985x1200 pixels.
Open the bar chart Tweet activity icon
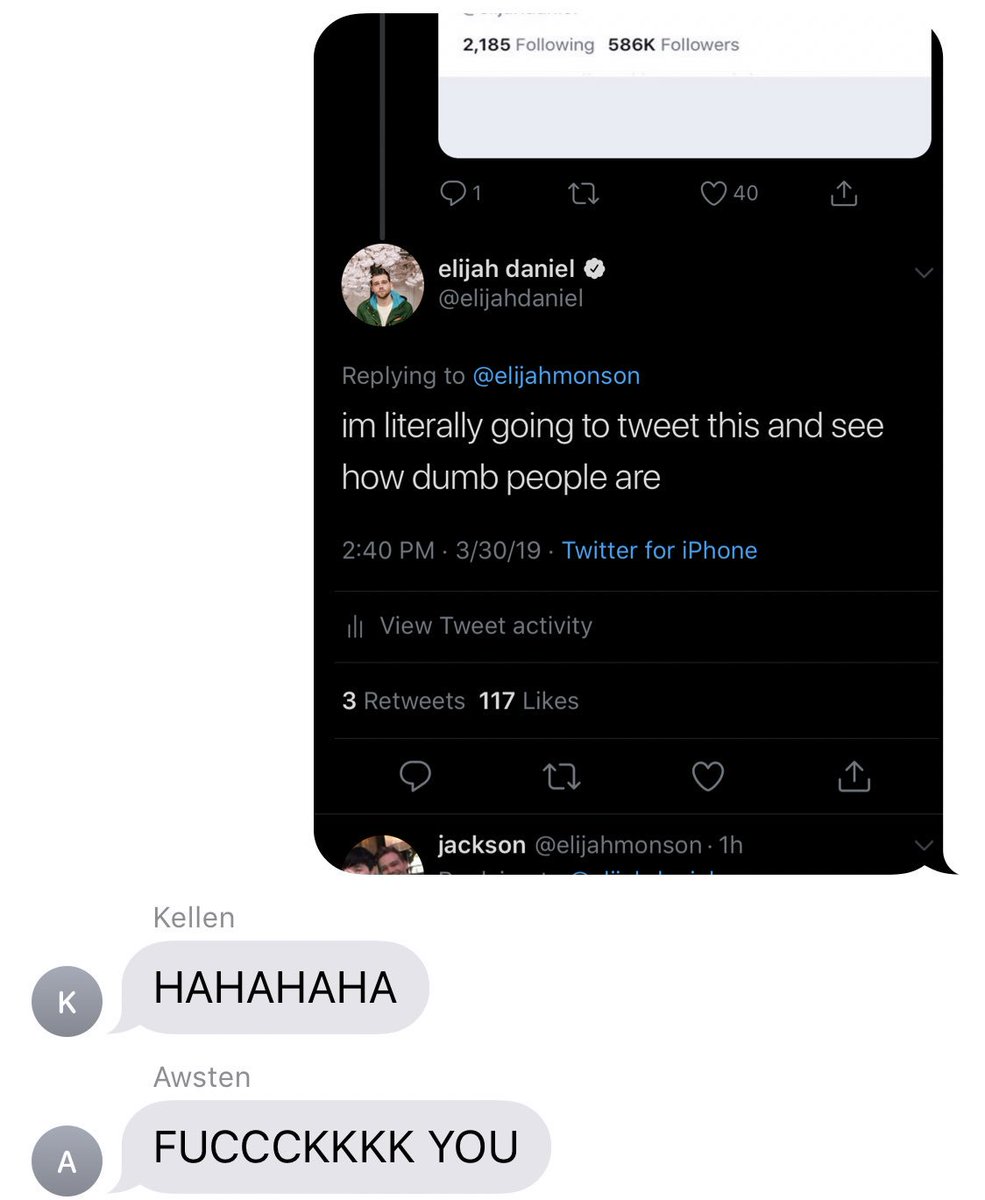(354, 627)
